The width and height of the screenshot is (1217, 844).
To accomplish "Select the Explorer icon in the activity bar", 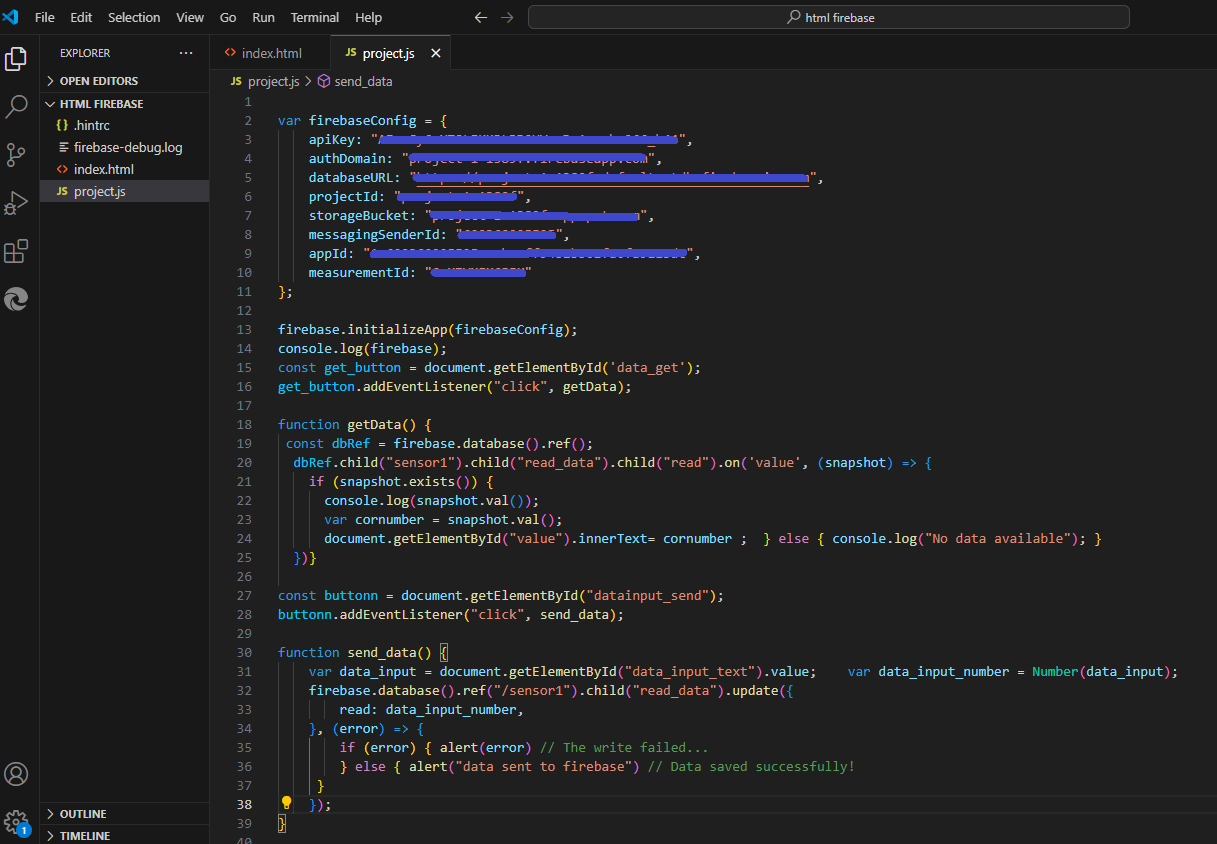I will (x=16, y=59).
